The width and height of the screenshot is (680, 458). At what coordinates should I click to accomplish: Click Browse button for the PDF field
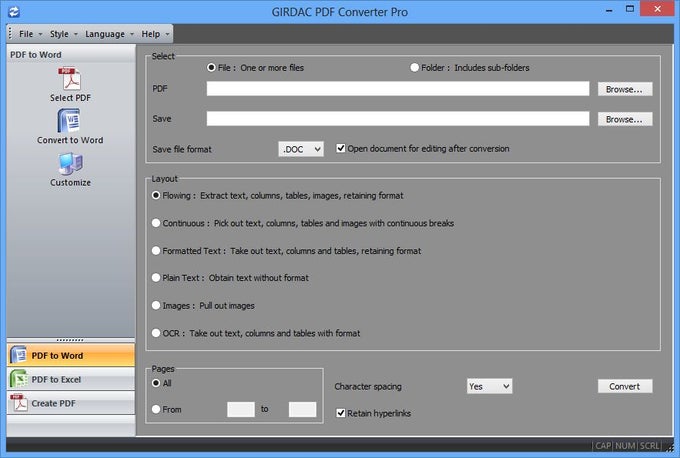click(625, 89)
